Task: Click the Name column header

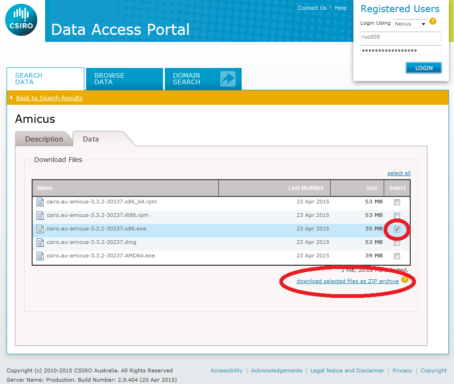Action: 125,188
